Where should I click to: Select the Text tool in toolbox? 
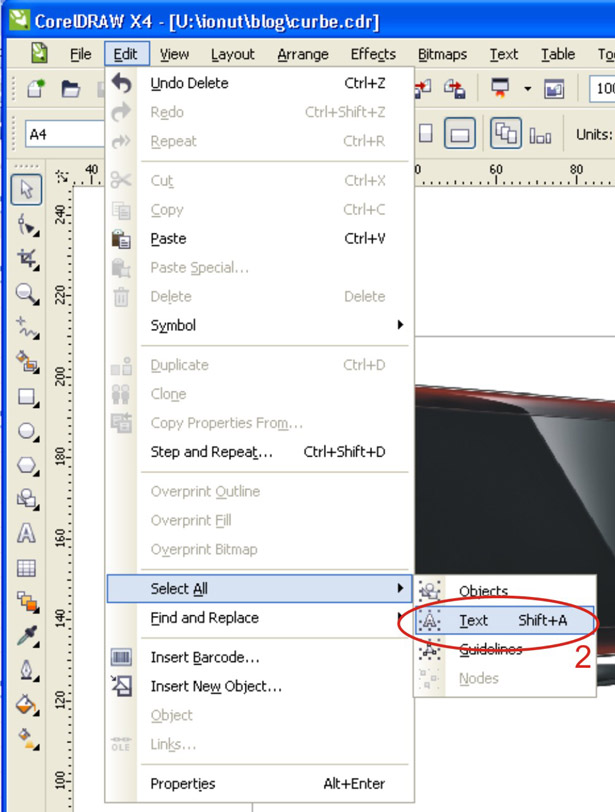[x=26, y=533]
